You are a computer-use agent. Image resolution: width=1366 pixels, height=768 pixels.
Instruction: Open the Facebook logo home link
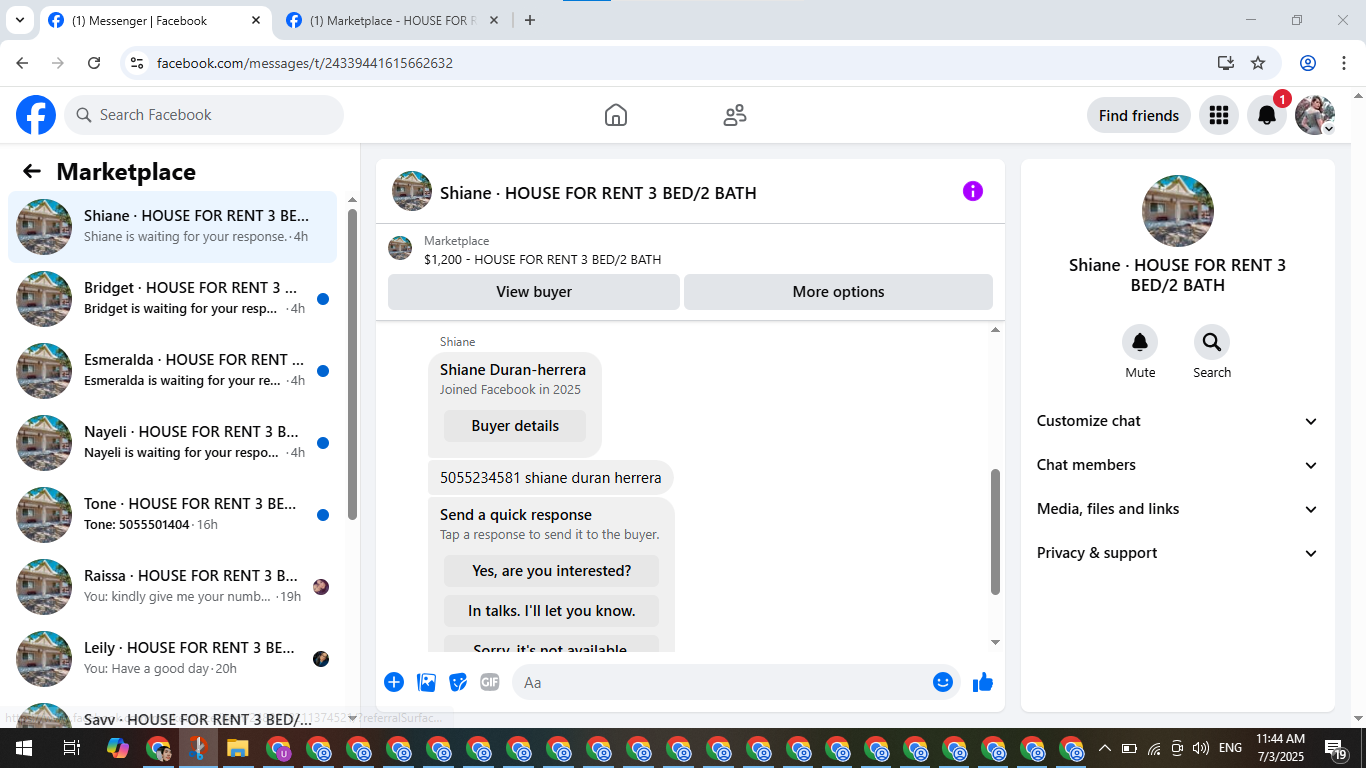pyautogui.click(x=36, y=115)
